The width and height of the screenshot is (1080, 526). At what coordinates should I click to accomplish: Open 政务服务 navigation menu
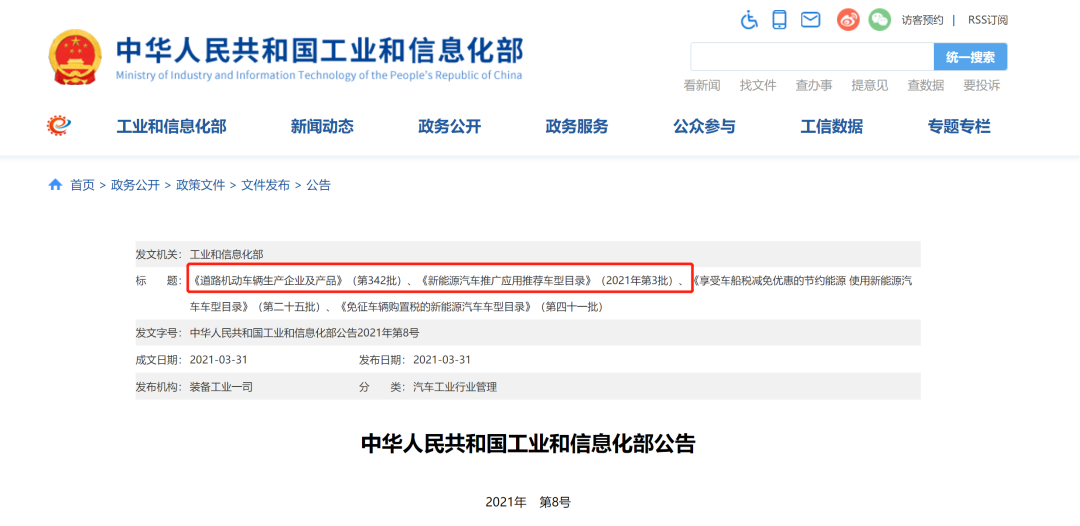577,127
